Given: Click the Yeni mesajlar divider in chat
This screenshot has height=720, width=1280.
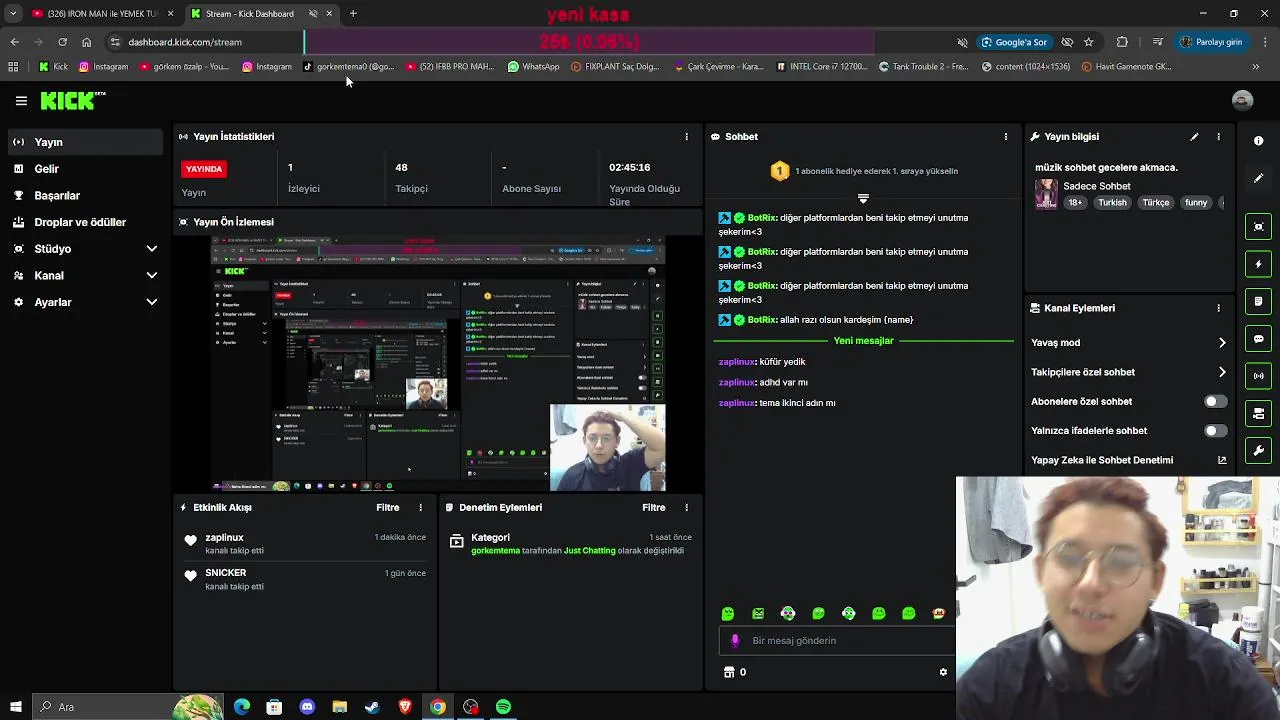Looking at the screenshot, I should (864, 341).
